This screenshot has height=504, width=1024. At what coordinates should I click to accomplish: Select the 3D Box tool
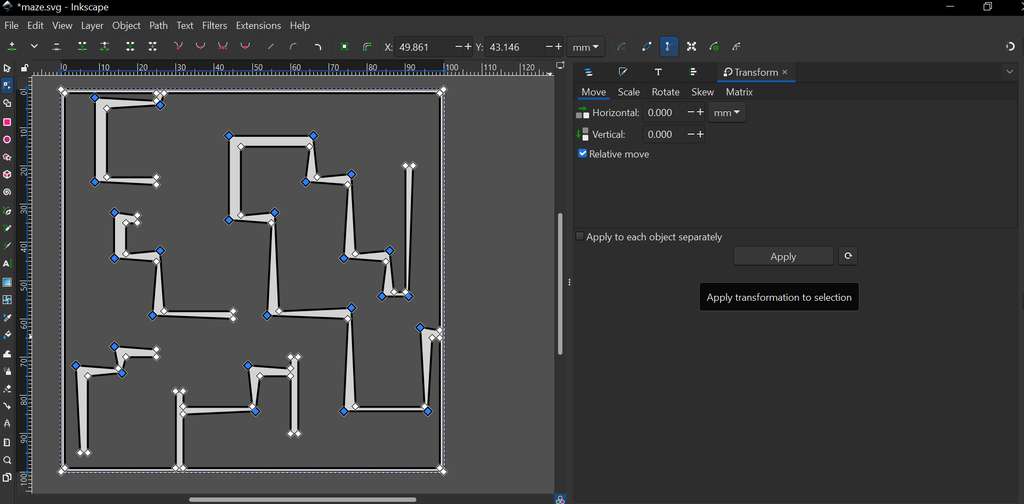[x=7, y=175]
